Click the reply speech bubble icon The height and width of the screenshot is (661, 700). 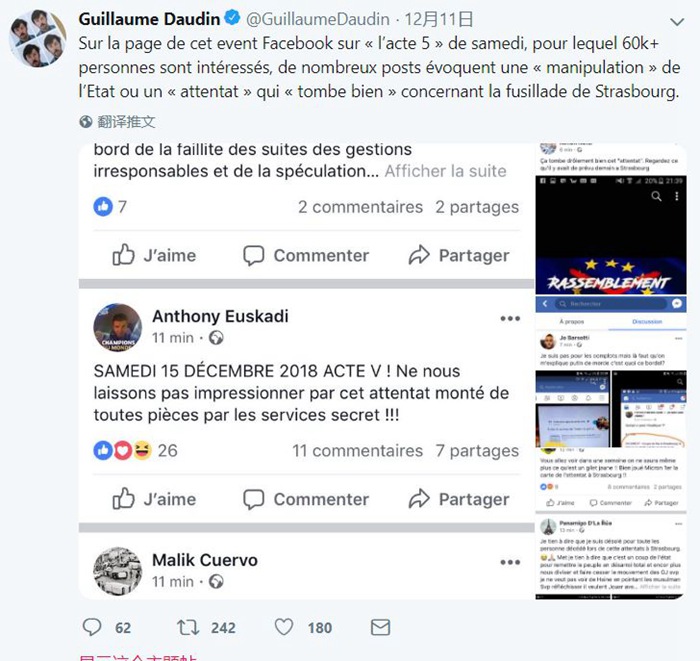[x=92, y=627]
